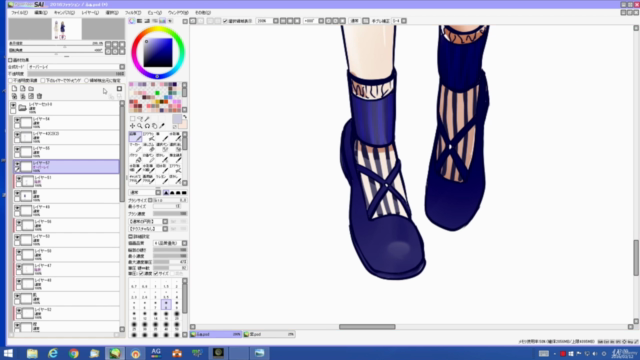The width and height of the screenshot is (640, 360).
Task: Select the rectangular Selection tool
Action: click(x=132, y=119)
